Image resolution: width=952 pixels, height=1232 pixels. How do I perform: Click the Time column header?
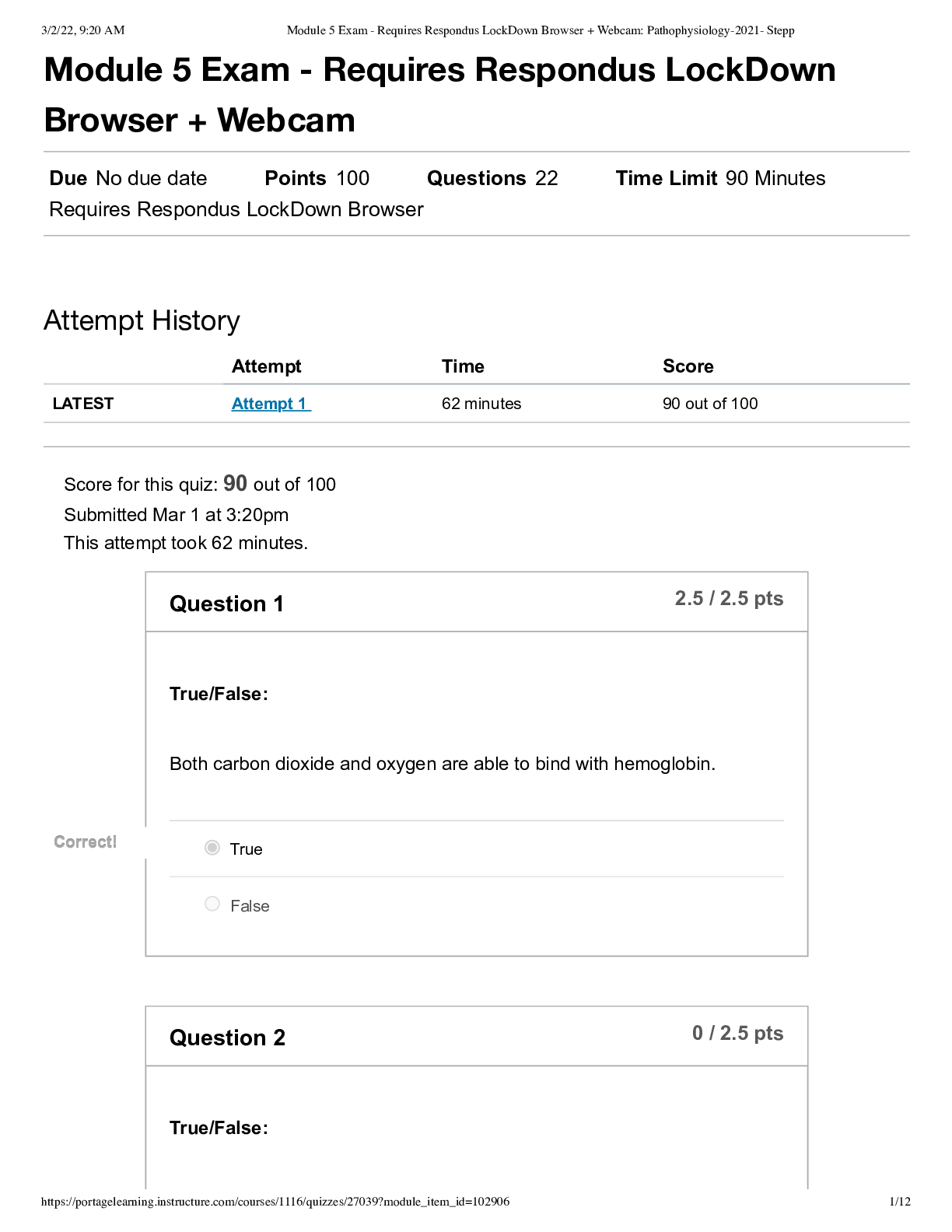[463, 366]
